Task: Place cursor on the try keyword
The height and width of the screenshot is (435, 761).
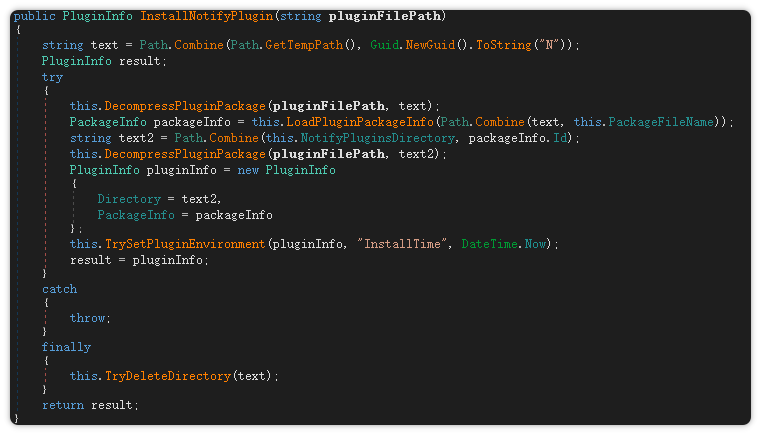Action: pos(52,77)
